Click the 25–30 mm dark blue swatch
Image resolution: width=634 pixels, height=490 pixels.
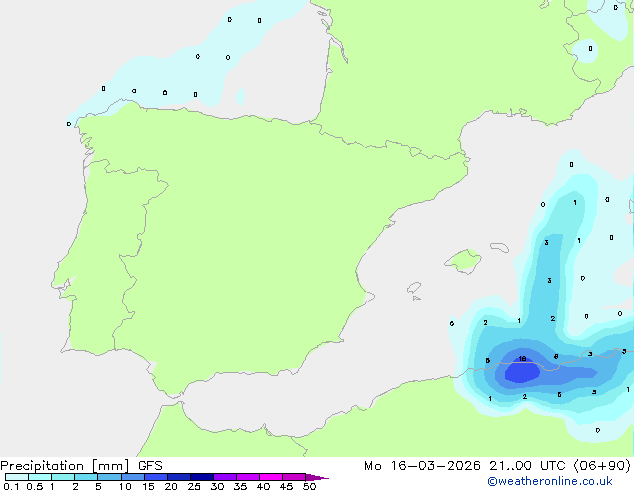(201, 477)
